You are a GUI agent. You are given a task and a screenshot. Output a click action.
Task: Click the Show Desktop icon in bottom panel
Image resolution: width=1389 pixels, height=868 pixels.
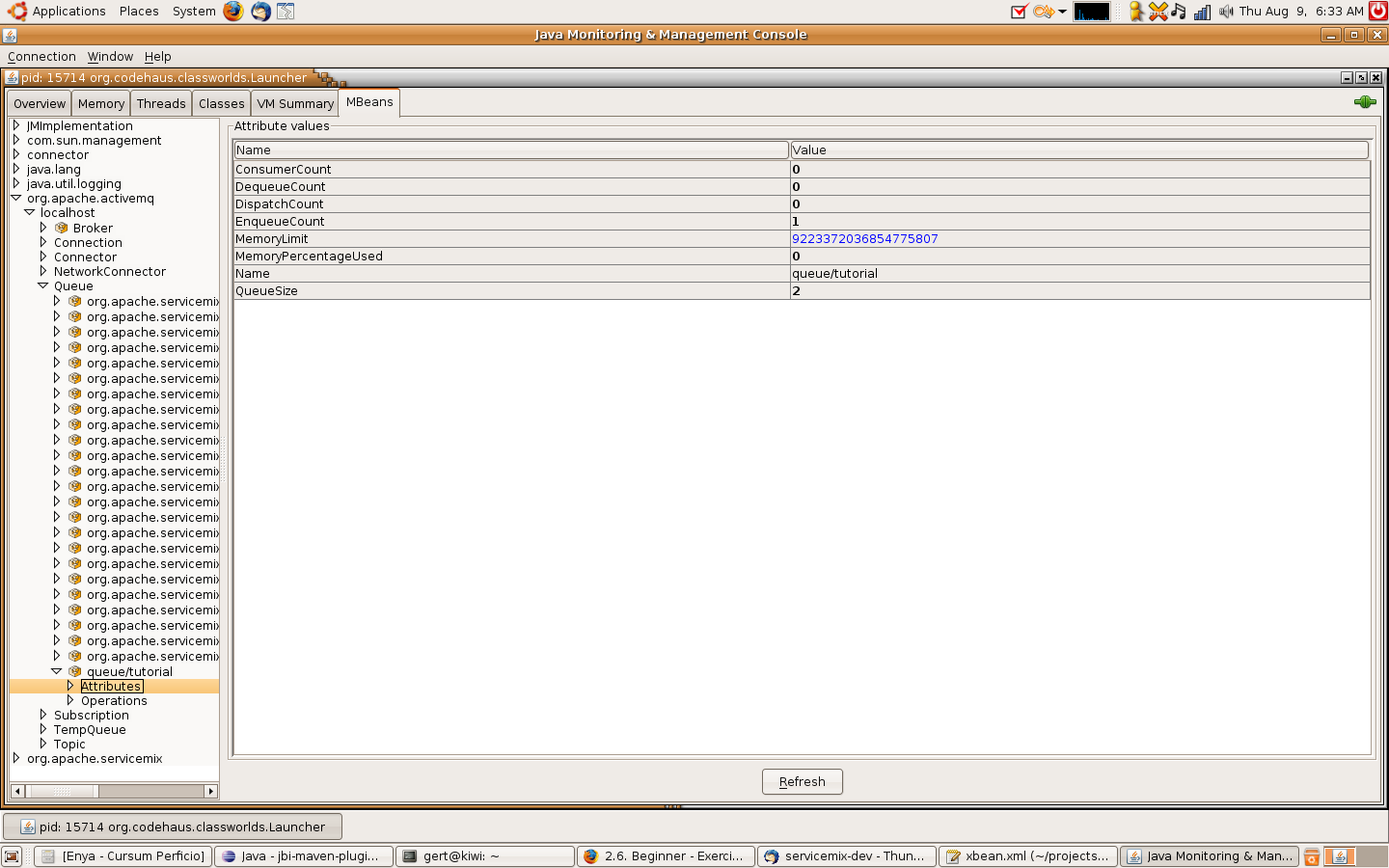12,856
